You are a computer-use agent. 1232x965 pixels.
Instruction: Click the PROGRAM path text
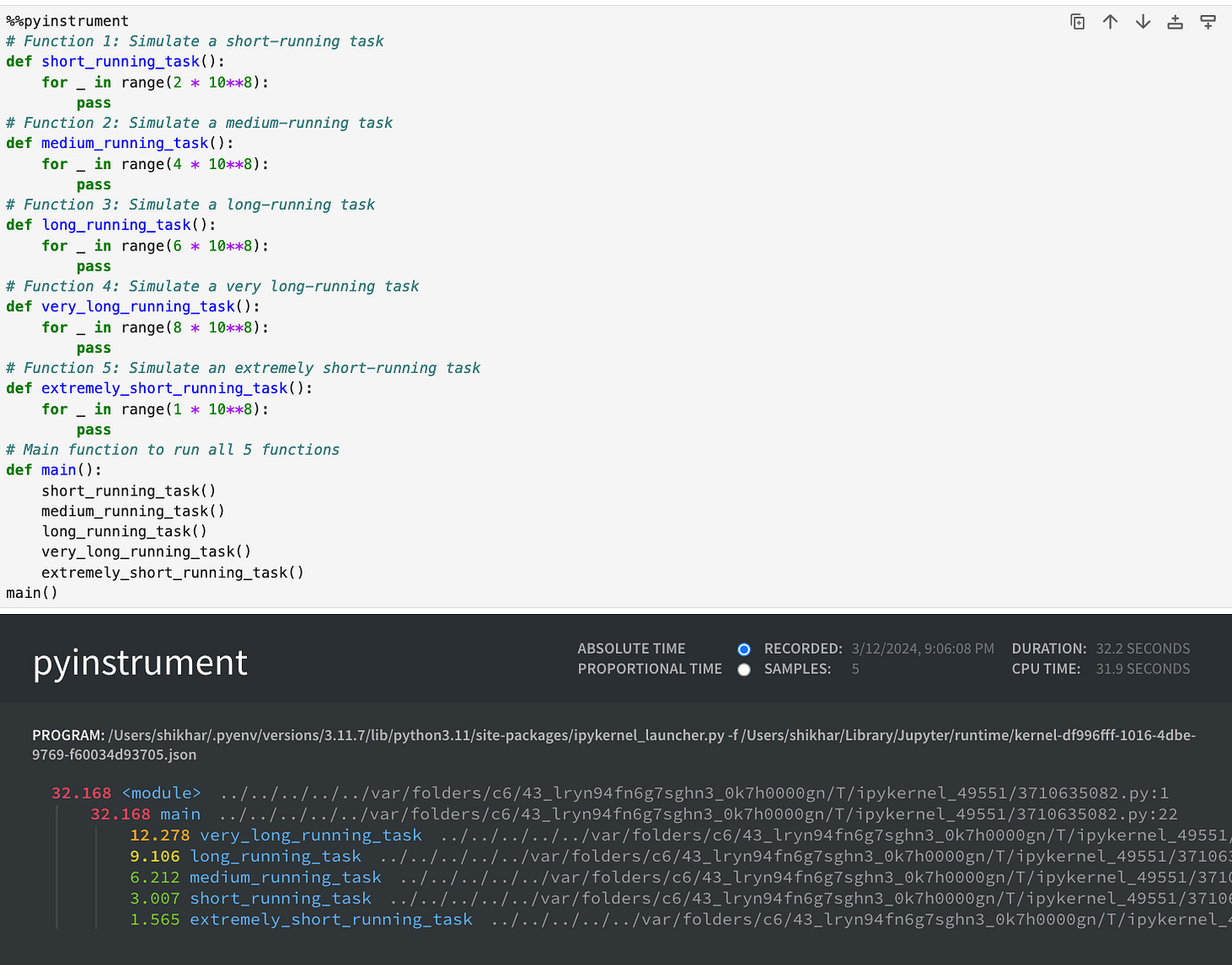pos(613,745)
